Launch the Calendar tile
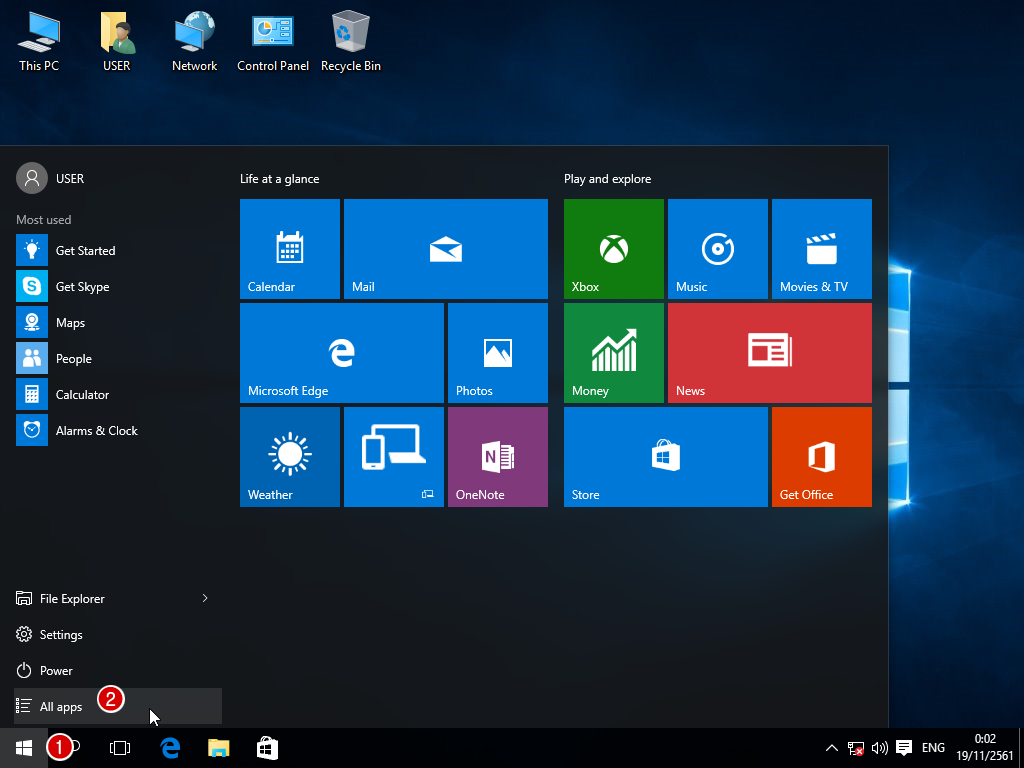This screenshot has width=1024, height=768. click(x=290, y=248)
